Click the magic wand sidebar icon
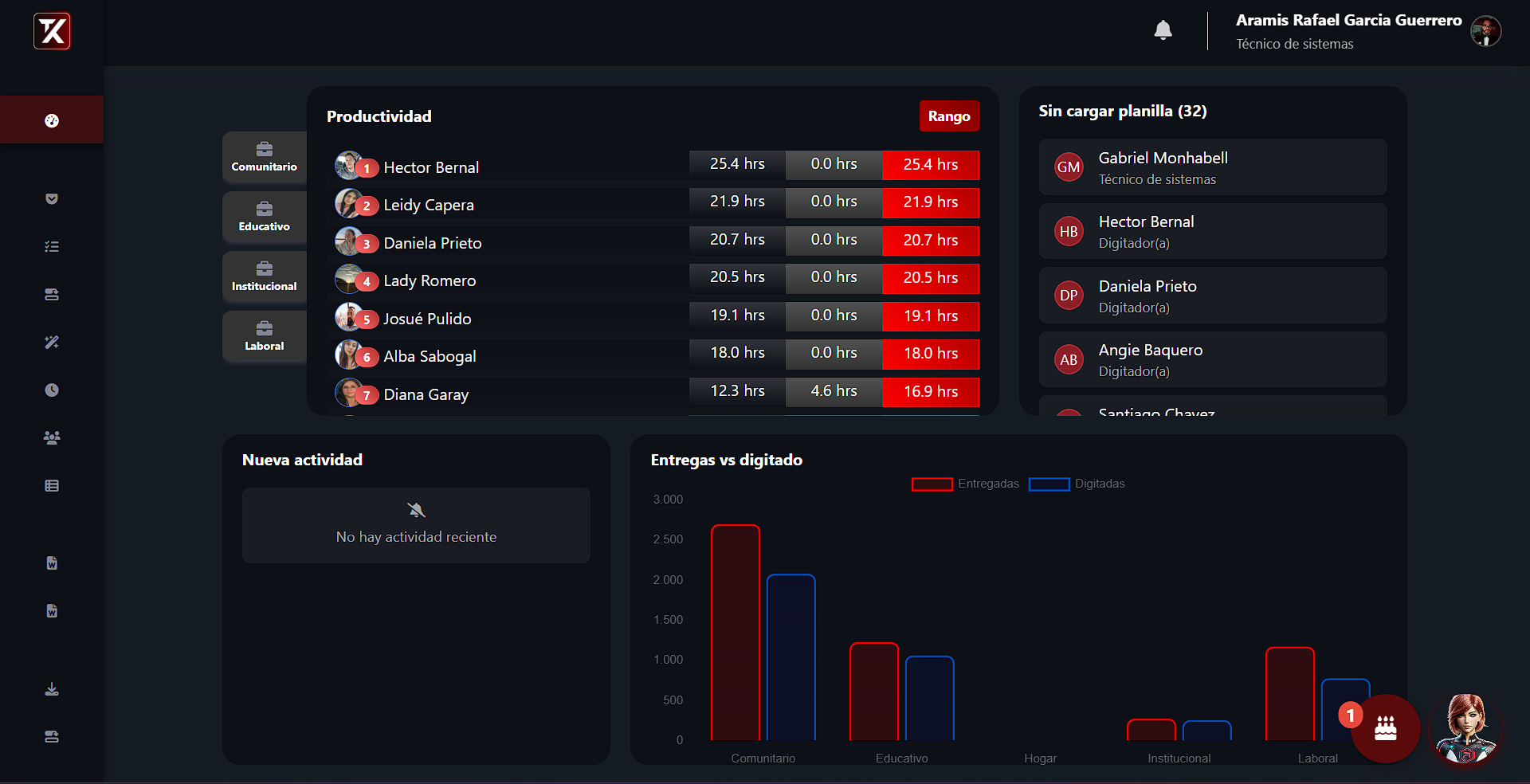The height and width of the screenshot is (784, 1530). coord(52,343)
